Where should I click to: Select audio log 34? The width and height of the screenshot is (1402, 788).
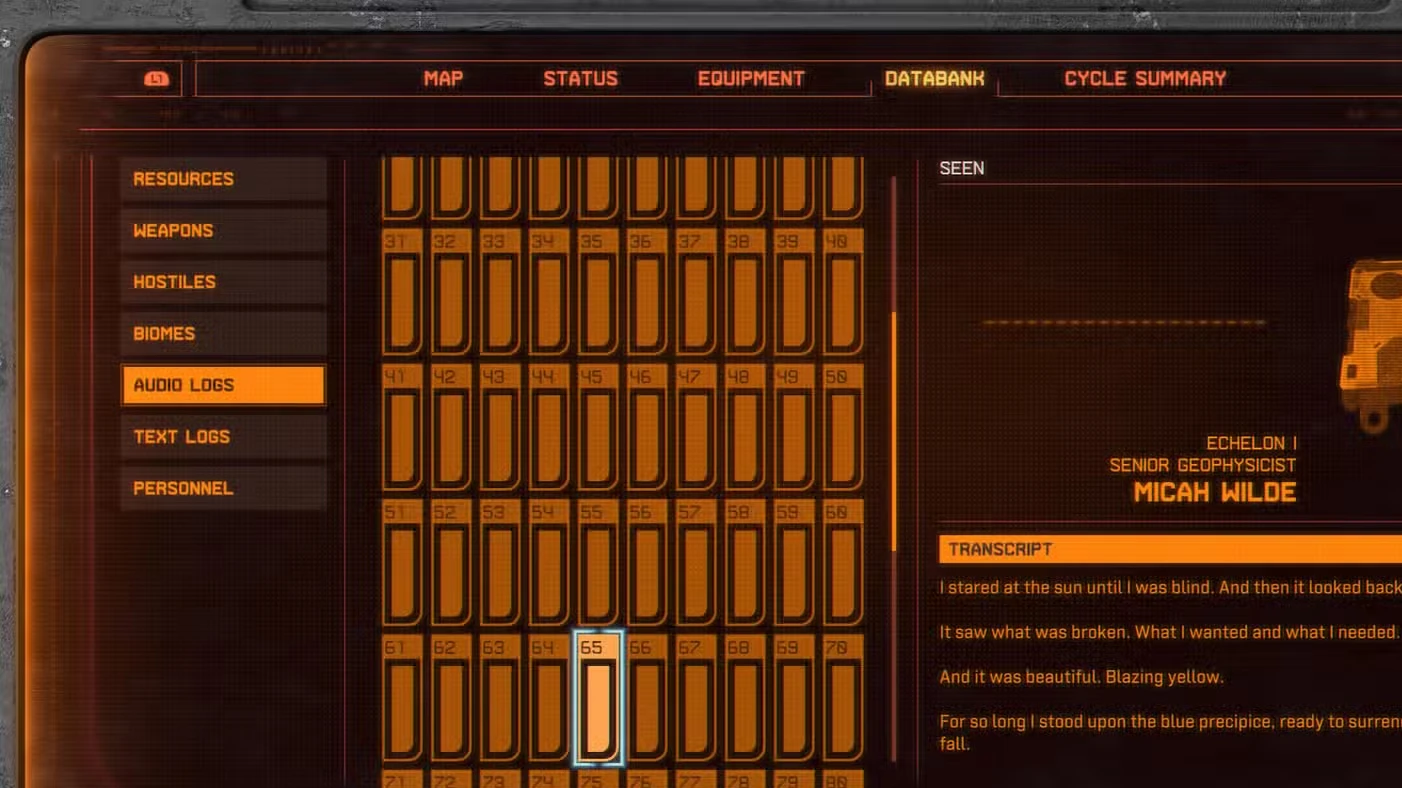tap(548, 292)
